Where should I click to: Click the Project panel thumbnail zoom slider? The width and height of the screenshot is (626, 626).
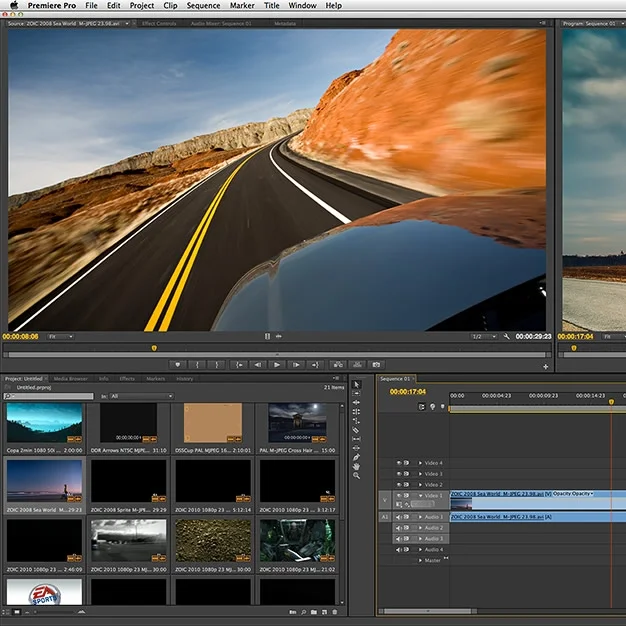(55, 612)
